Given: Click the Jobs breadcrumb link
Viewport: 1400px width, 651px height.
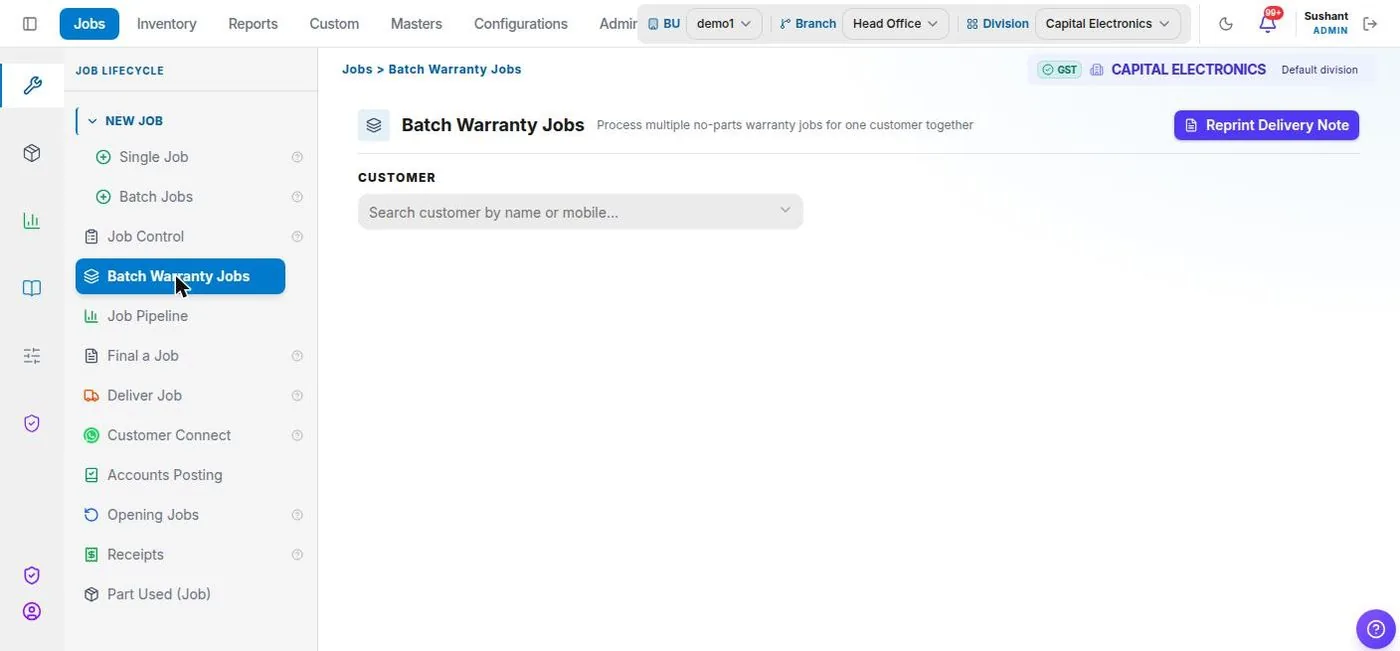Looking at the screenshot, I should click(357, 69).
